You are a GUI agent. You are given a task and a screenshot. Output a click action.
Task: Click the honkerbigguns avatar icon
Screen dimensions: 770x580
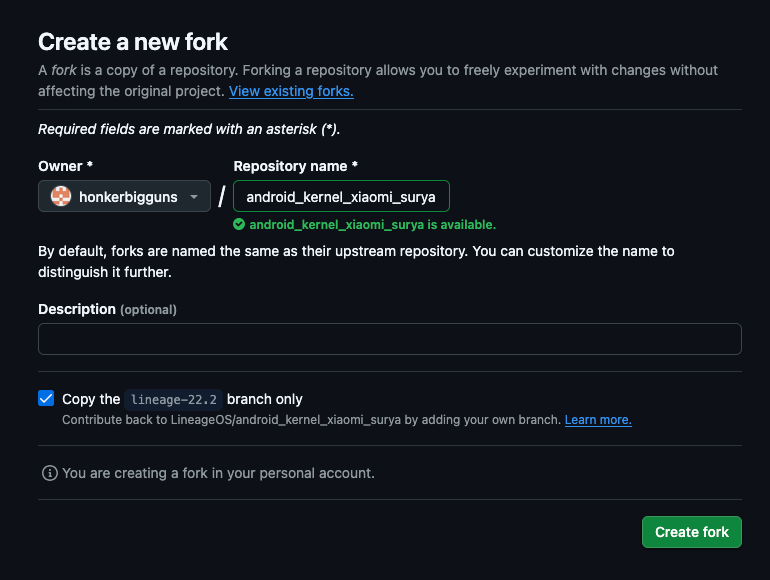(61, 196)
